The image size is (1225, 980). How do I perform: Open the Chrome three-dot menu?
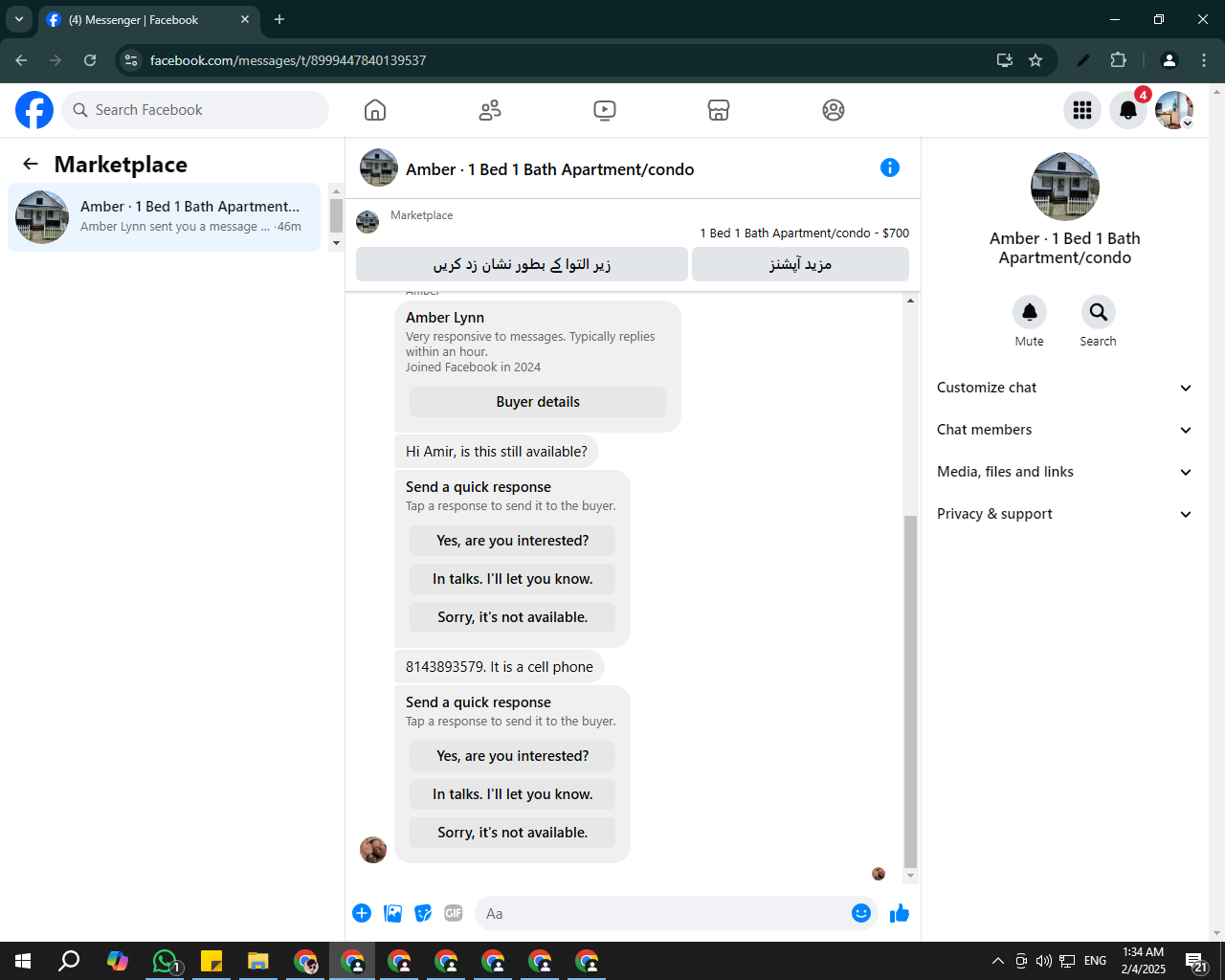coord(1204,60)
